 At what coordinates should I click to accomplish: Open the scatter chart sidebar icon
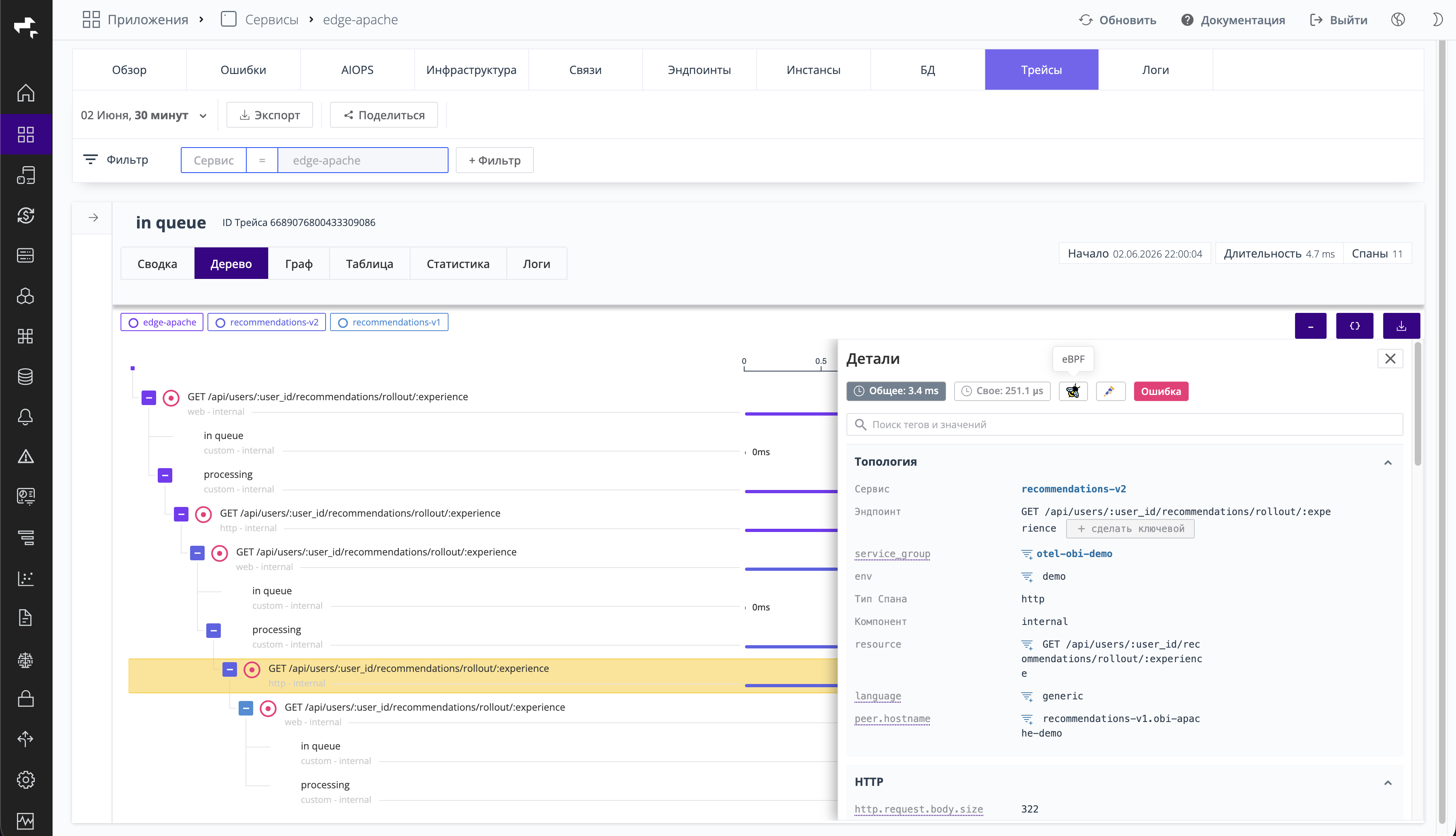tap(26, 578)
